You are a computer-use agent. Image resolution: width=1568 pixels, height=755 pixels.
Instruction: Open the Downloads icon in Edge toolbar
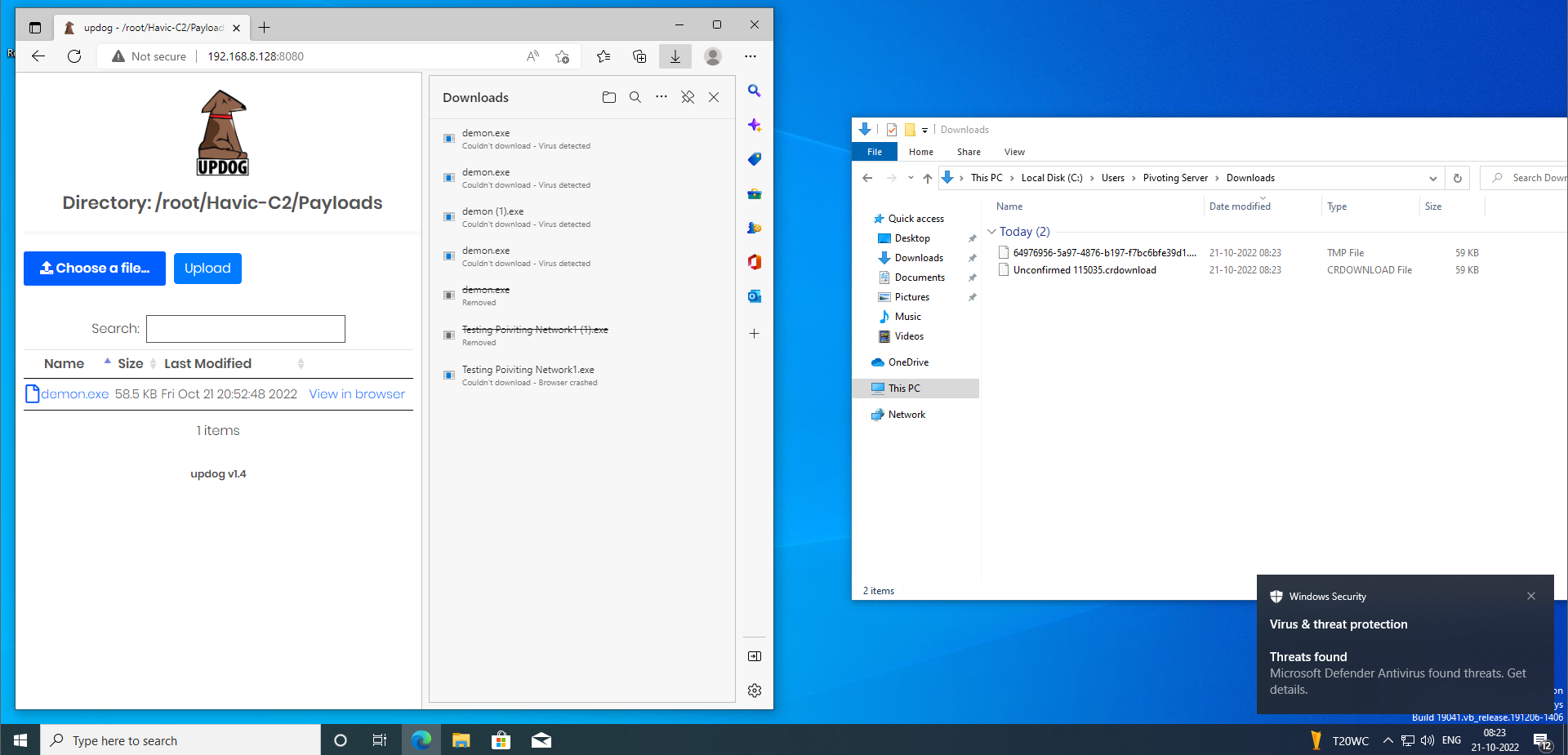pos(675,56)
